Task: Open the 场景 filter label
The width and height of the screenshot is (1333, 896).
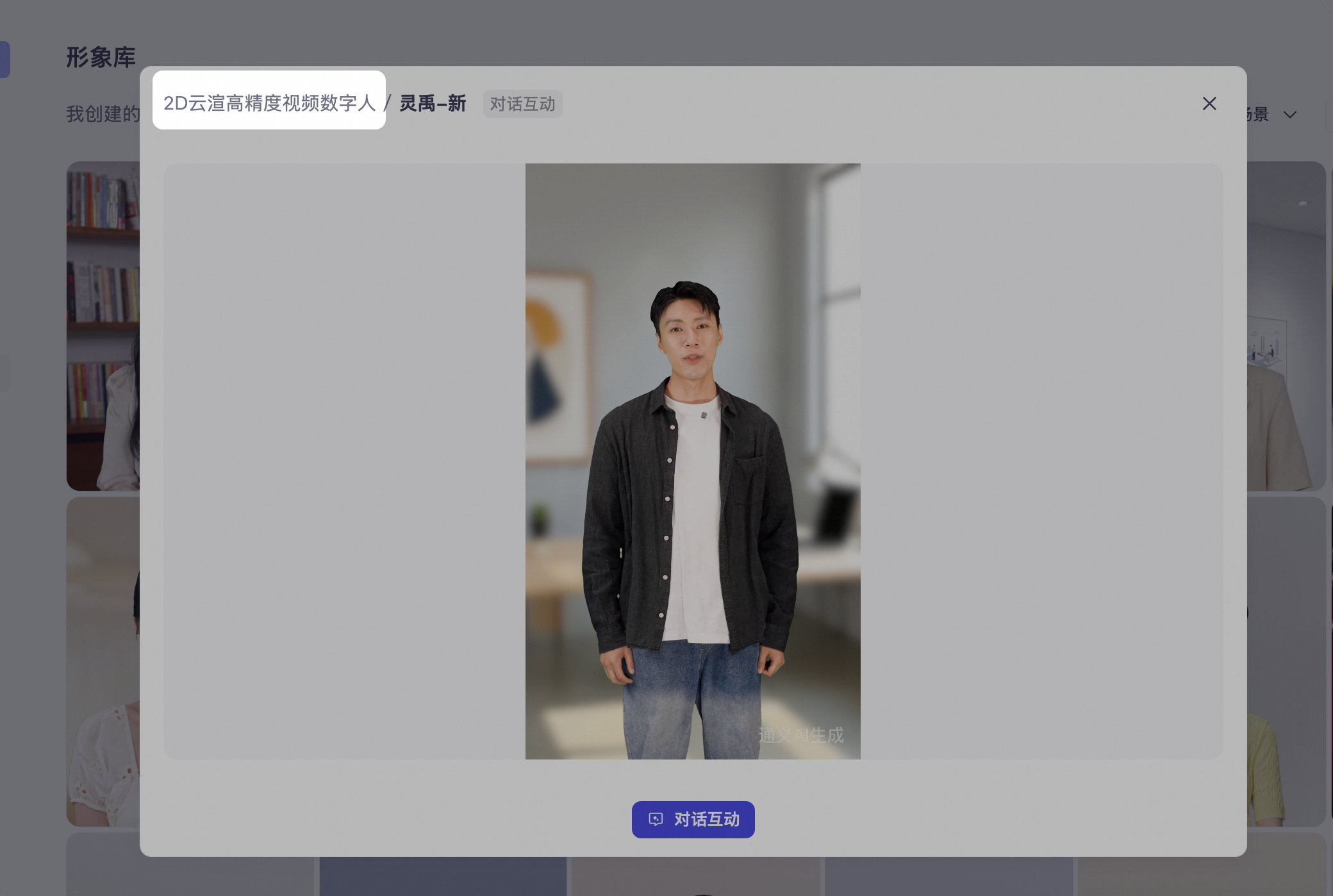Action: tap(1257, 114)
